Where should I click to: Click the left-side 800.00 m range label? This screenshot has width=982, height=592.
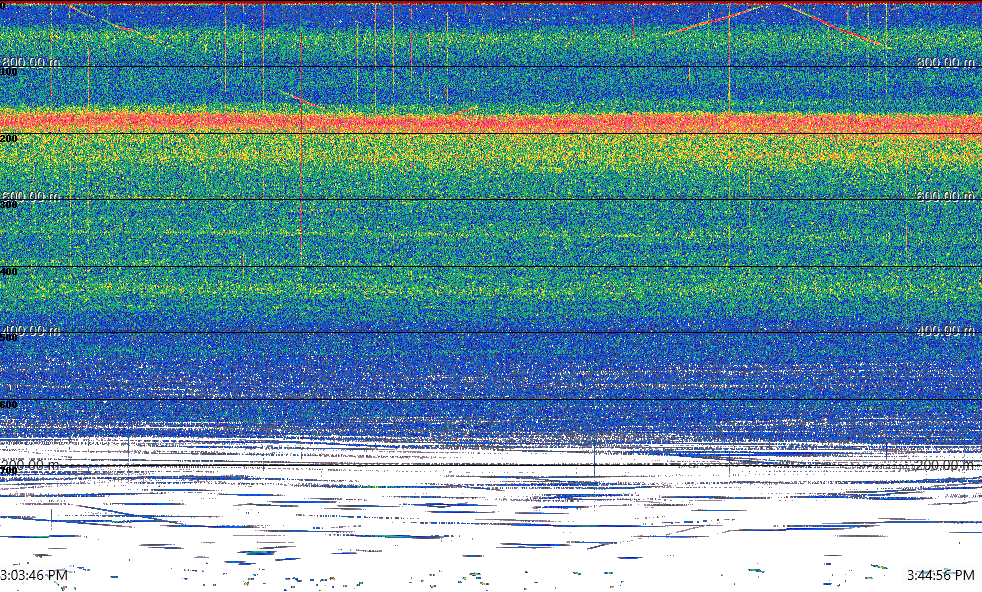[31, 61]
